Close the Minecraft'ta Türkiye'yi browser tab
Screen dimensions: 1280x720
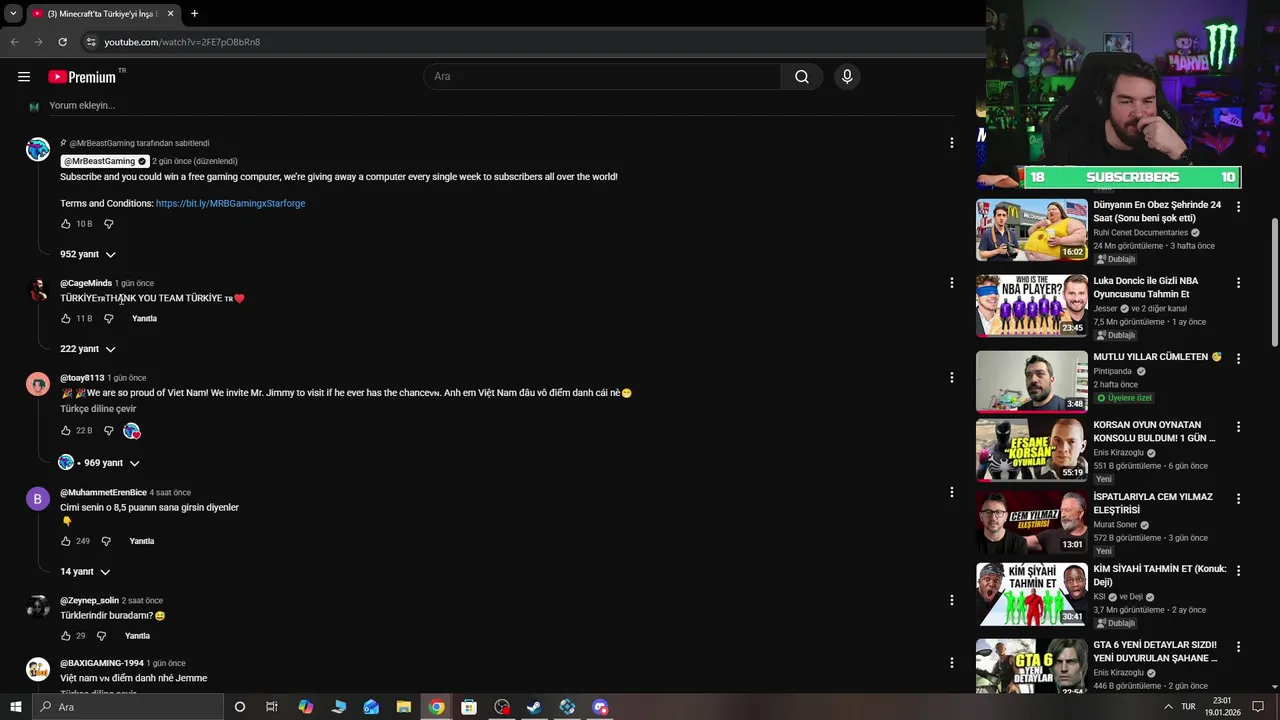[x=170, y=14]
